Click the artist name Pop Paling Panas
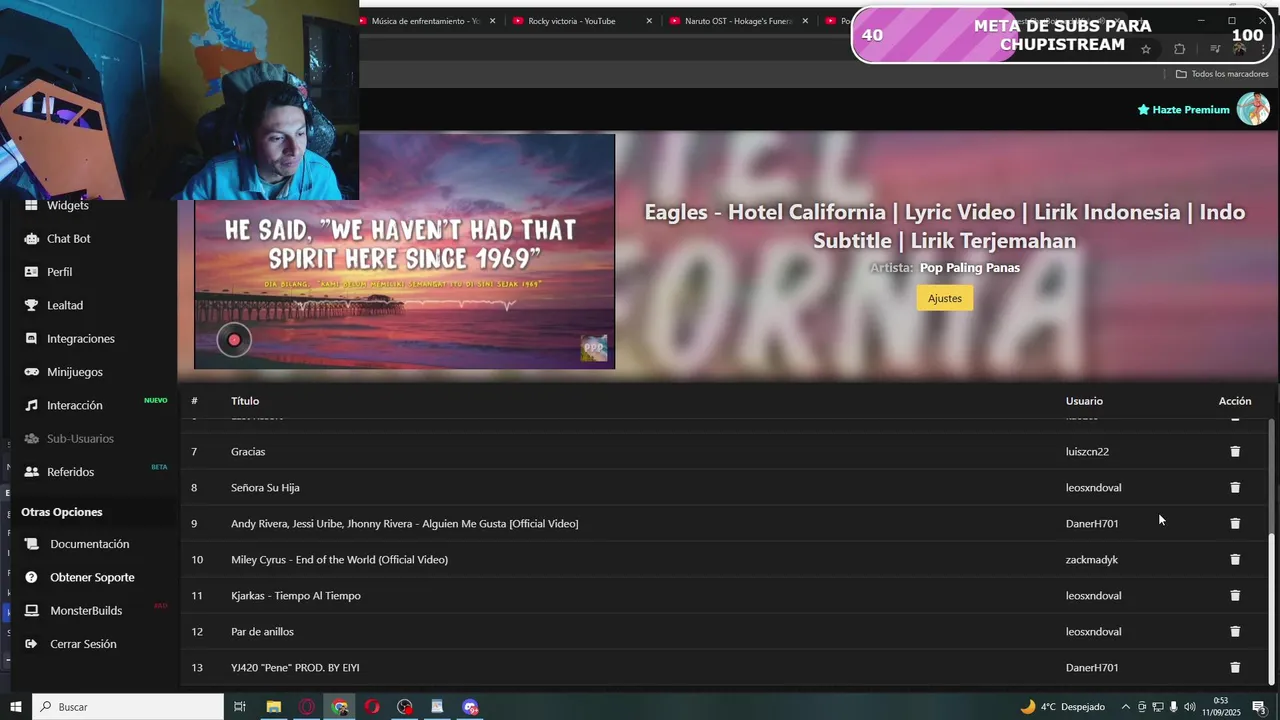 click(970, 268)
